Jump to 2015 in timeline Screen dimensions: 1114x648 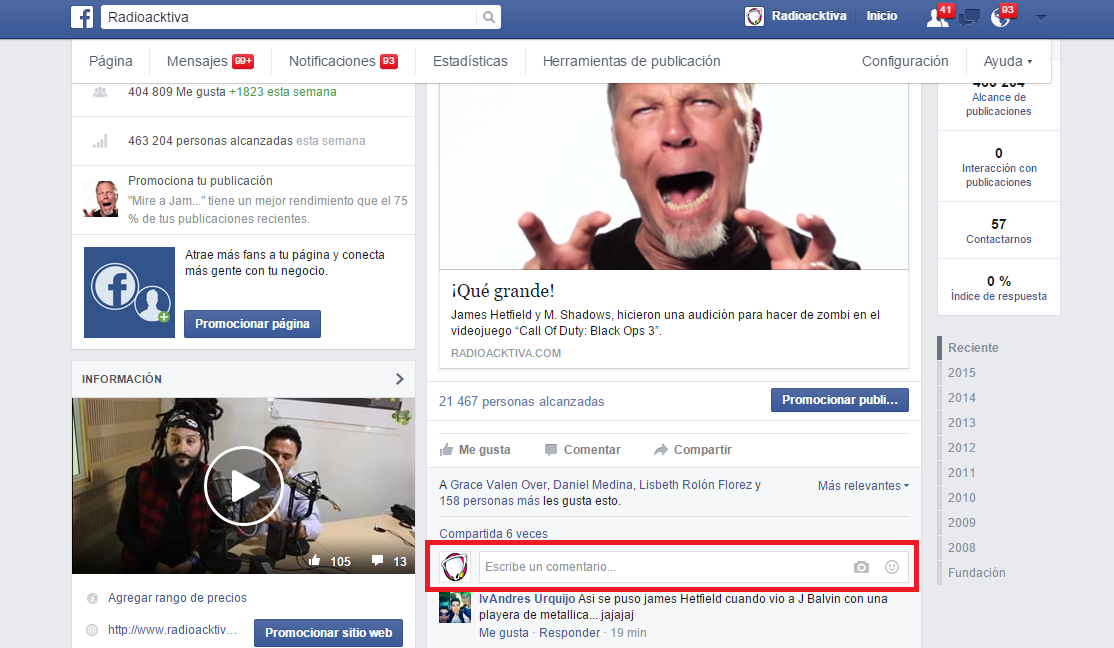point(961,373)
